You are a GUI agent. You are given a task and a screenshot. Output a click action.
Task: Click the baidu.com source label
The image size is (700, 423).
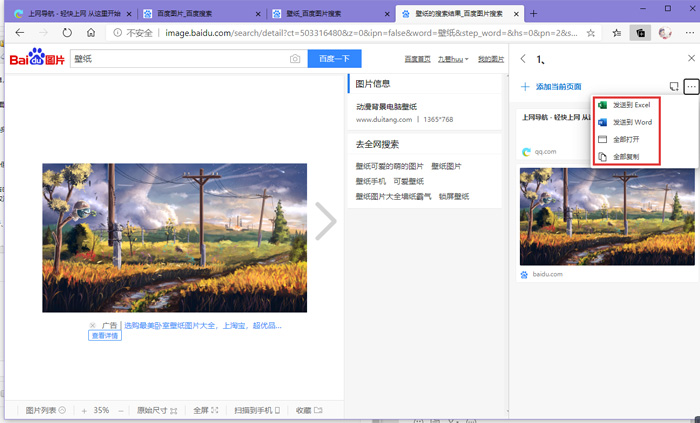[x=547, y=274]
